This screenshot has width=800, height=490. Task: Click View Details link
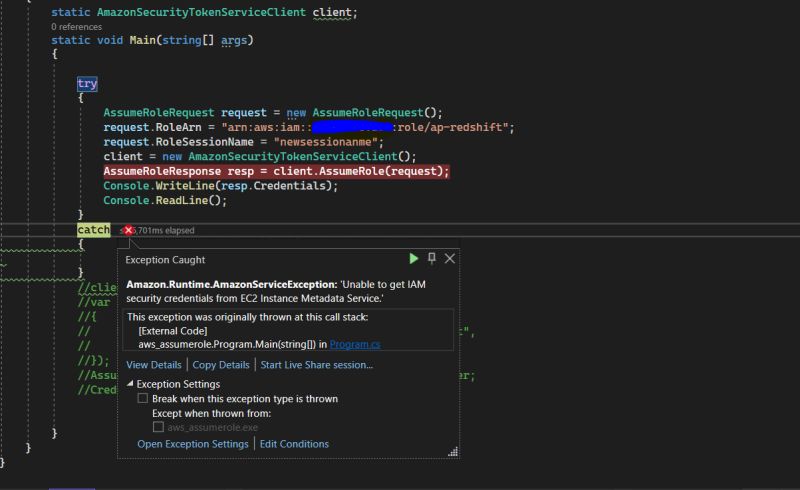[154, 365]
